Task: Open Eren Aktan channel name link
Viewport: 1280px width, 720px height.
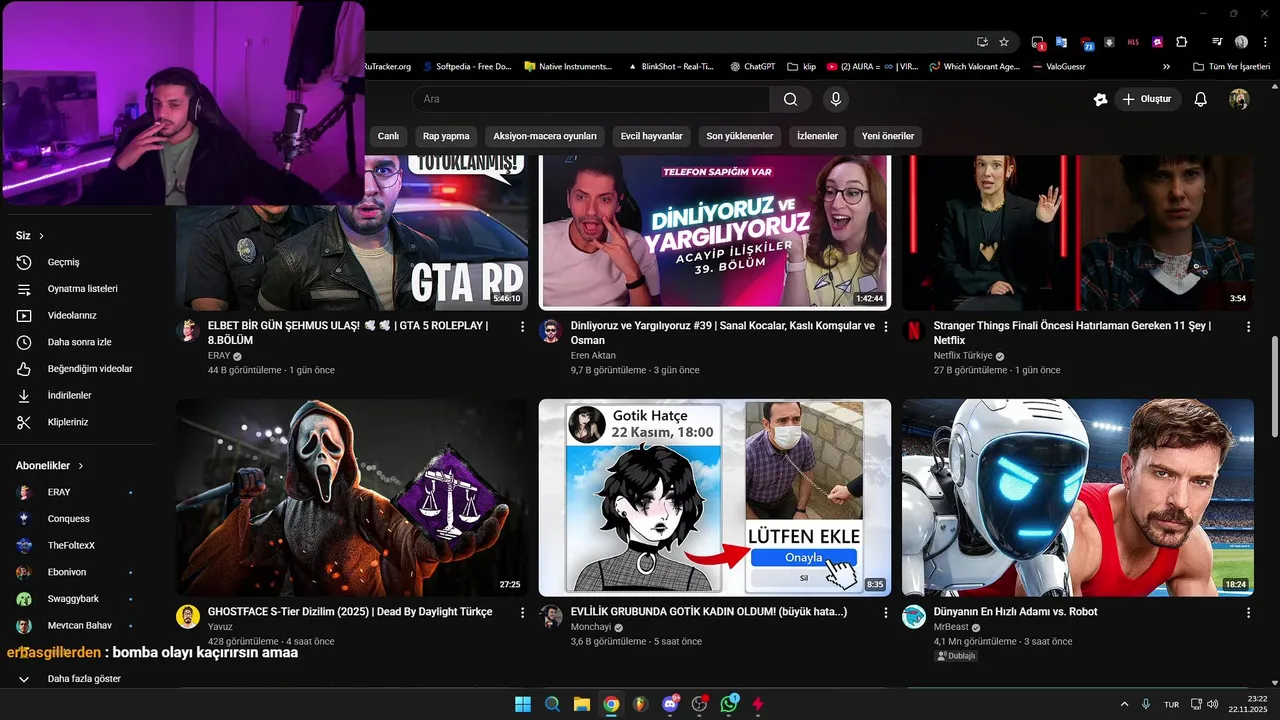Action: pyautogui.click(x=593, y=356)
